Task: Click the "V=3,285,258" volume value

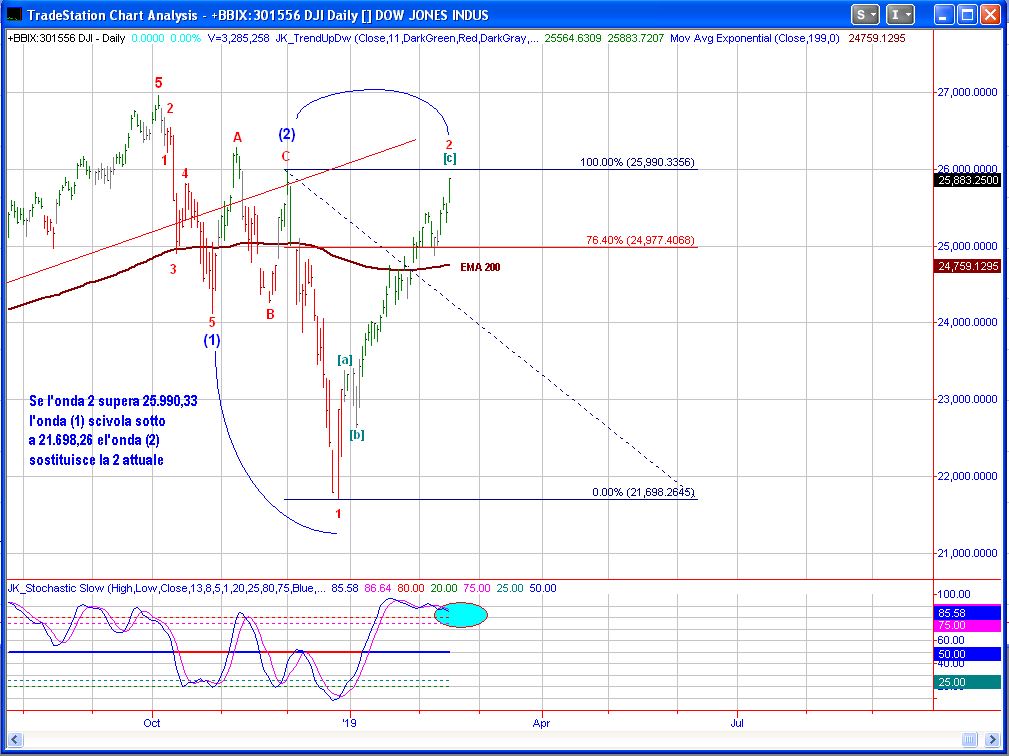Action: click(x=239, y=39)
